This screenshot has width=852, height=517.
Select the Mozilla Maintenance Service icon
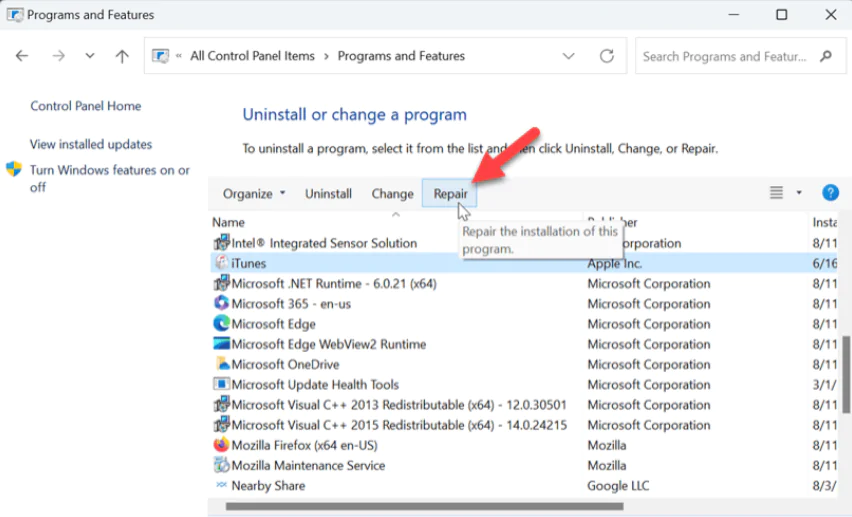click(x=221, y=465)
